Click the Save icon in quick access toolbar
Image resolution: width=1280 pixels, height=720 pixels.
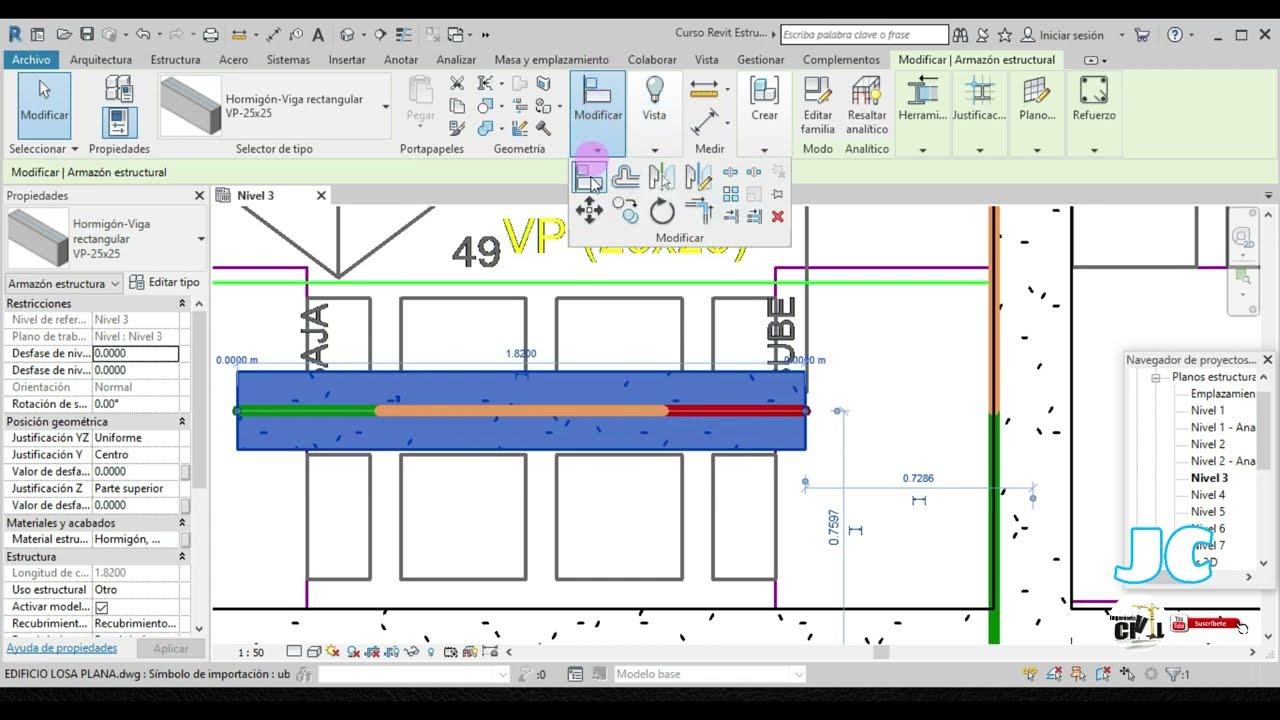click(87, 34)
